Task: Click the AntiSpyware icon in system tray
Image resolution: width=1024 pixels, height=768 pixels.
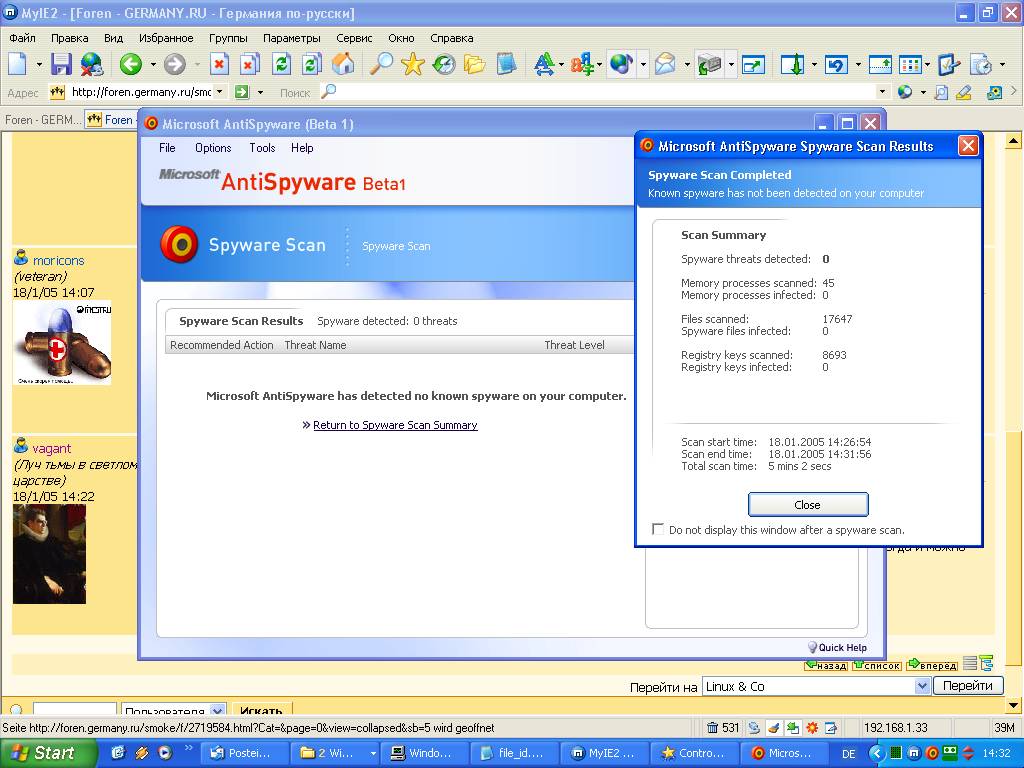Action: click(x=932, y=753)
